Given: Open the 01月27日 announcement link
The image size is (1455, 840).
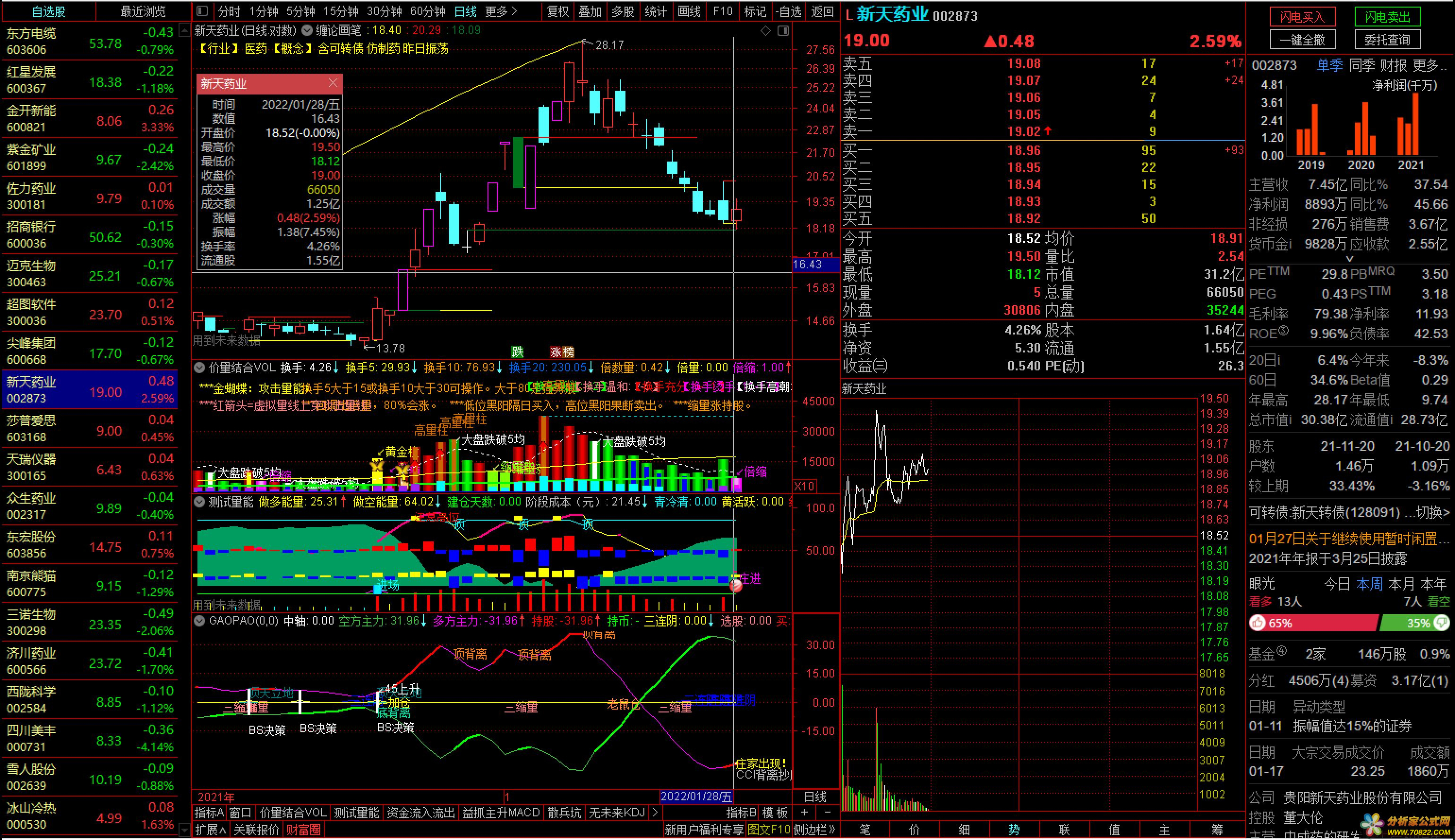Looking at the screenshot, I should (x=1349, y=539).
